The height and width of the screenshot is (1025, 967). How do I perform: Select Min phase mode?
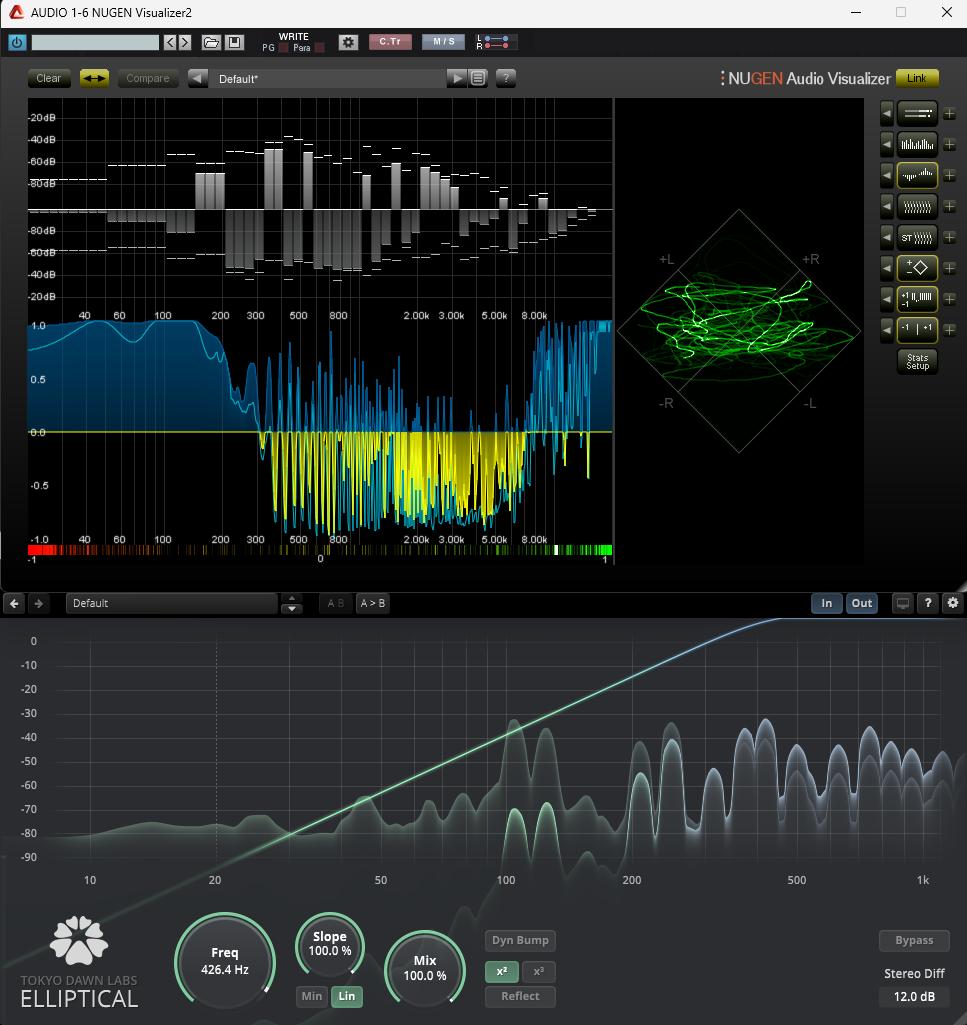[x=312, y=996]
